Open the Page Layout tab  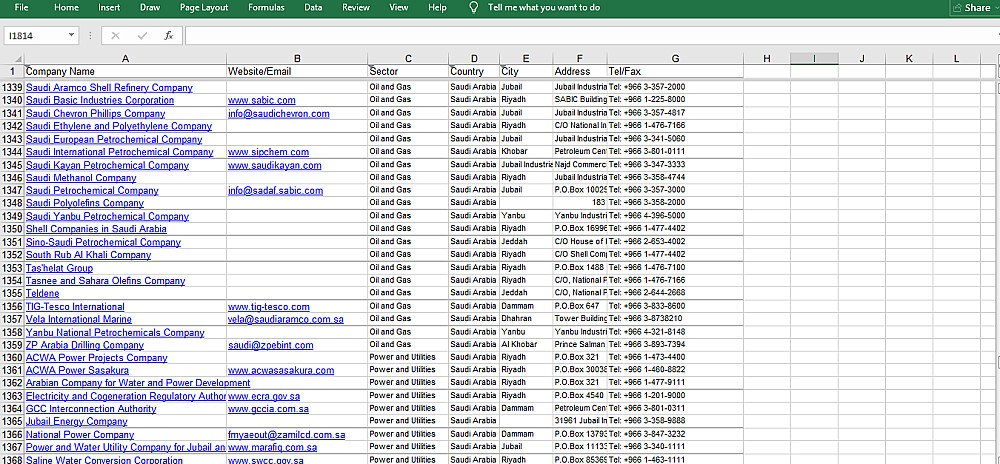click(x=204, y=8)
